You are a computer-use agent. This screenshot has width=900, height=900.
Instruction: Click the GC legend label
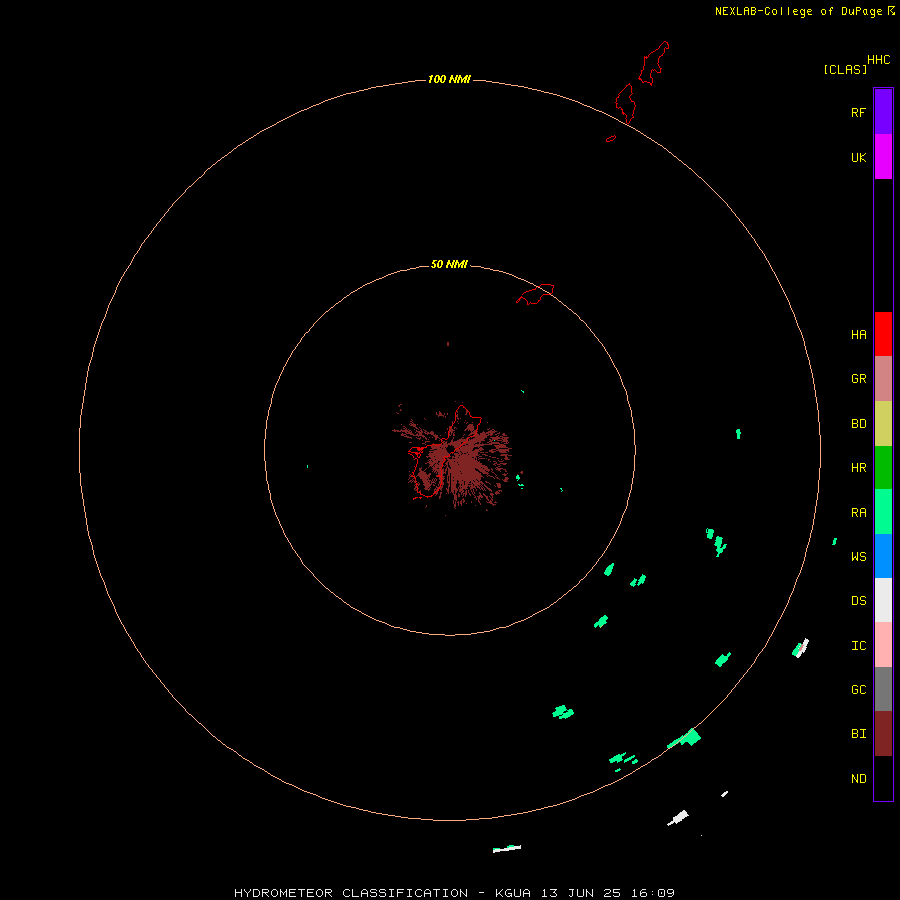(858, 690)
